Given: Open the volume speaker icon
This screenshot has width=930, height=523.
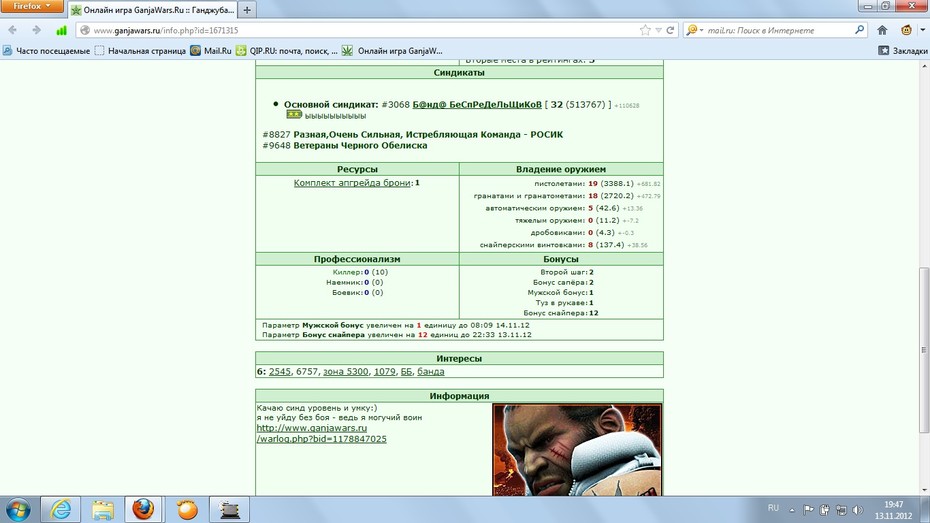Looking at the screenshot, I should pos(858,509).
